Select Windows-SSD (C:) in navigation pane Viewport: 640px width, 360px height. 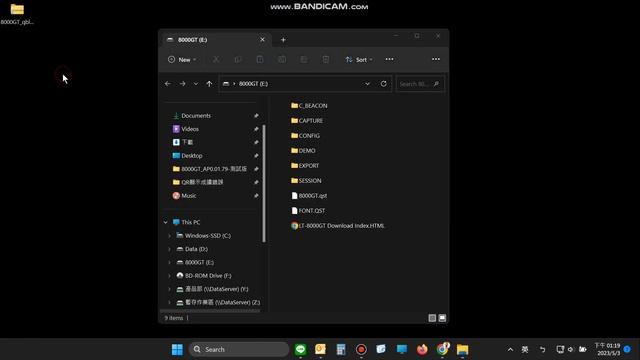pyautogui.click(x=207, y=236)
